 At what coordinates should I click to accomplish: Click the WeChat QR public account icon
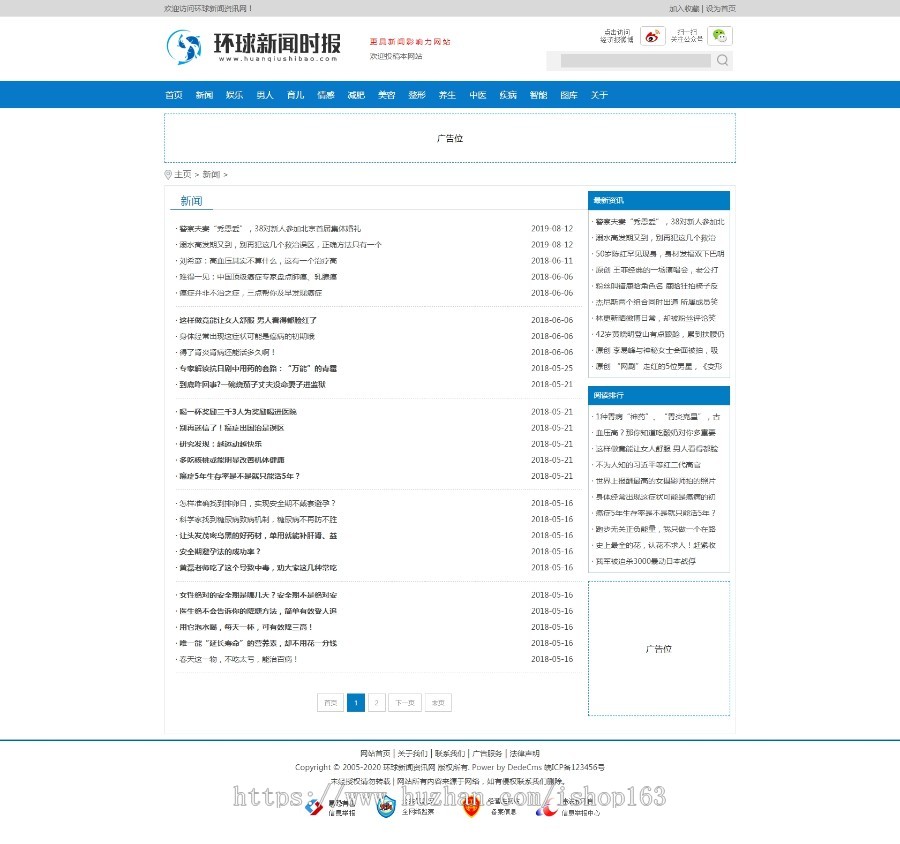718,36
